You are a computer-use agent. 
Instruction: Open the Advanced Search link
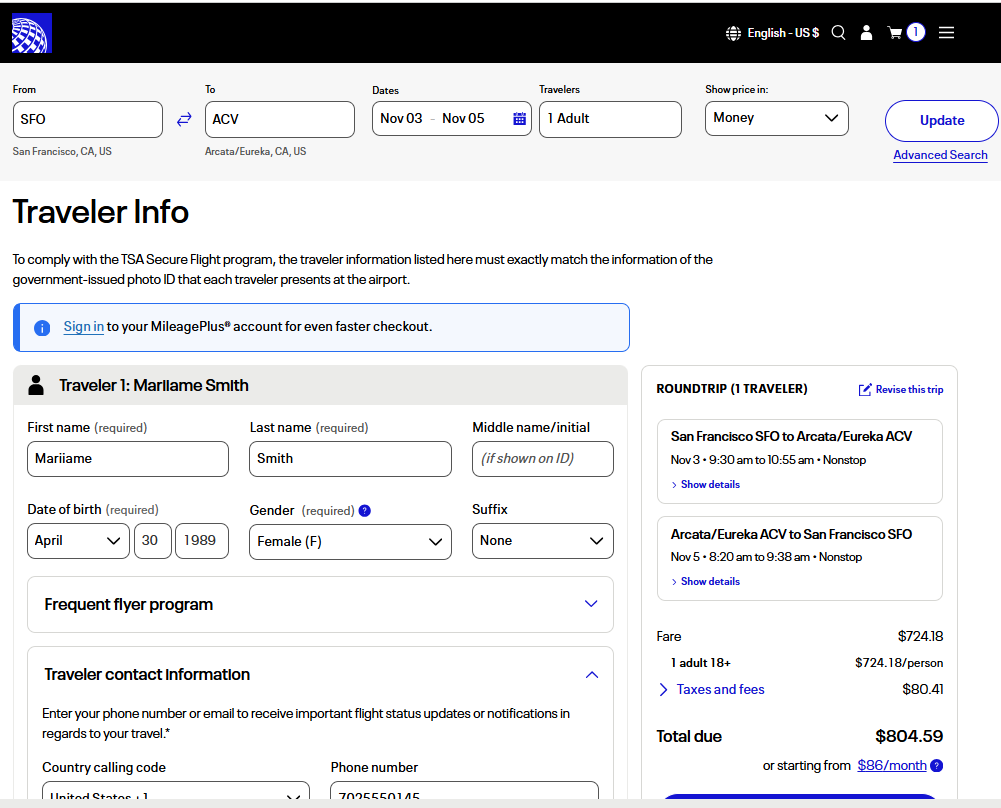point(940,155)
